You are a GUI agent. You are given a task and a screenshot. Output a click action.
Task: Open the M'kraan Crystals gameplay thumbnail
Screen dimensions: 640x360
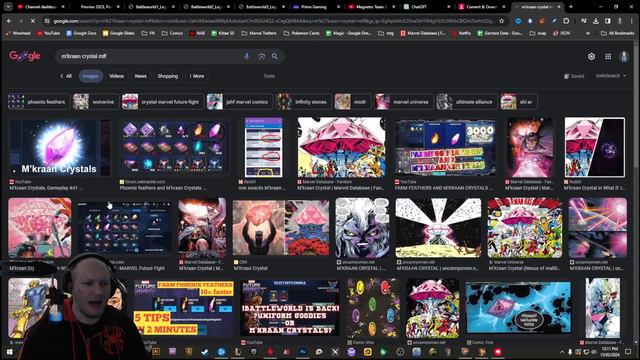pos(60,147)
